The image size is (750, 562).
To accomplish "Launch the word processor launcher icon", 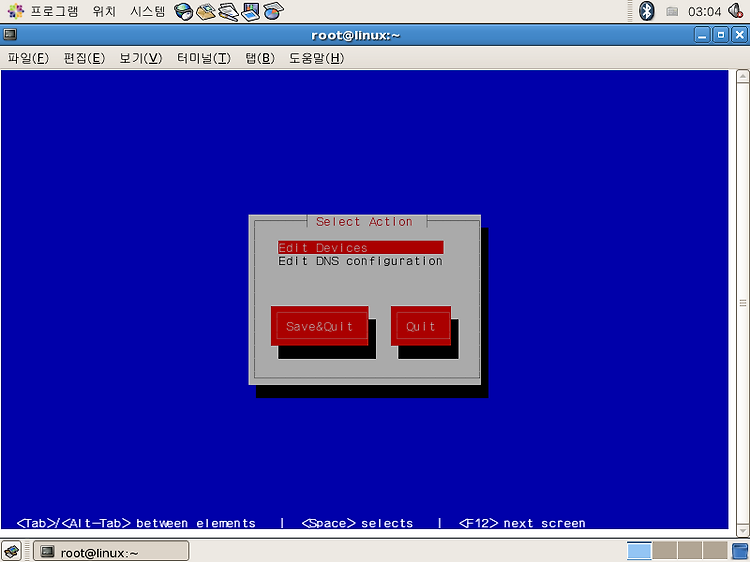I will [228, 11].
